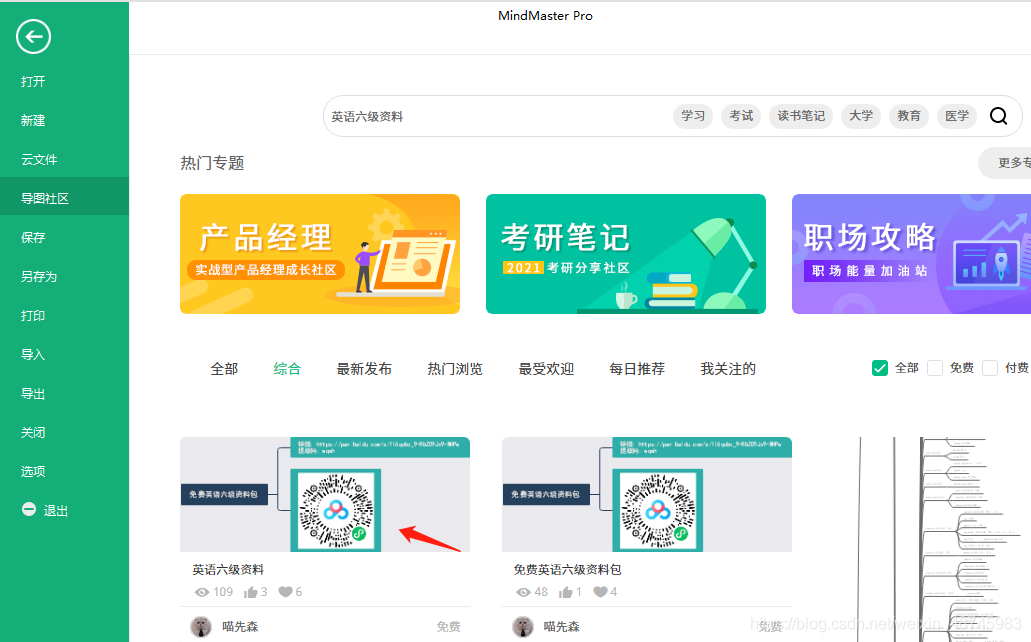Click the 热门专题 heading
This screenshot has height=642, width=1031.
click(x=212, y=163)
